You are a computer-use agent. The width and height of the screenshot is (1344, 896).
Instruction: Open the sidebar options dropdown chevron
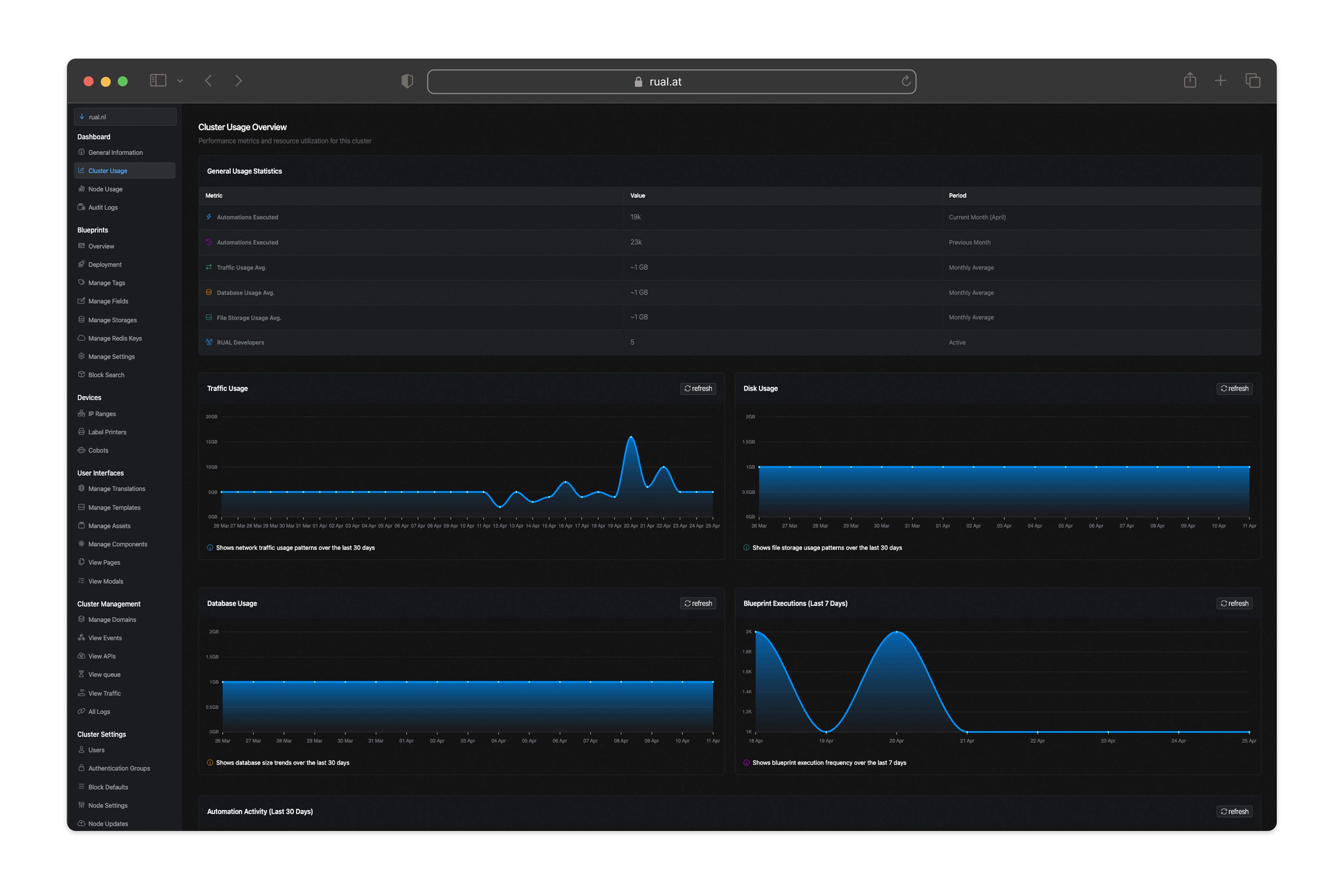[x=180, y=81]
